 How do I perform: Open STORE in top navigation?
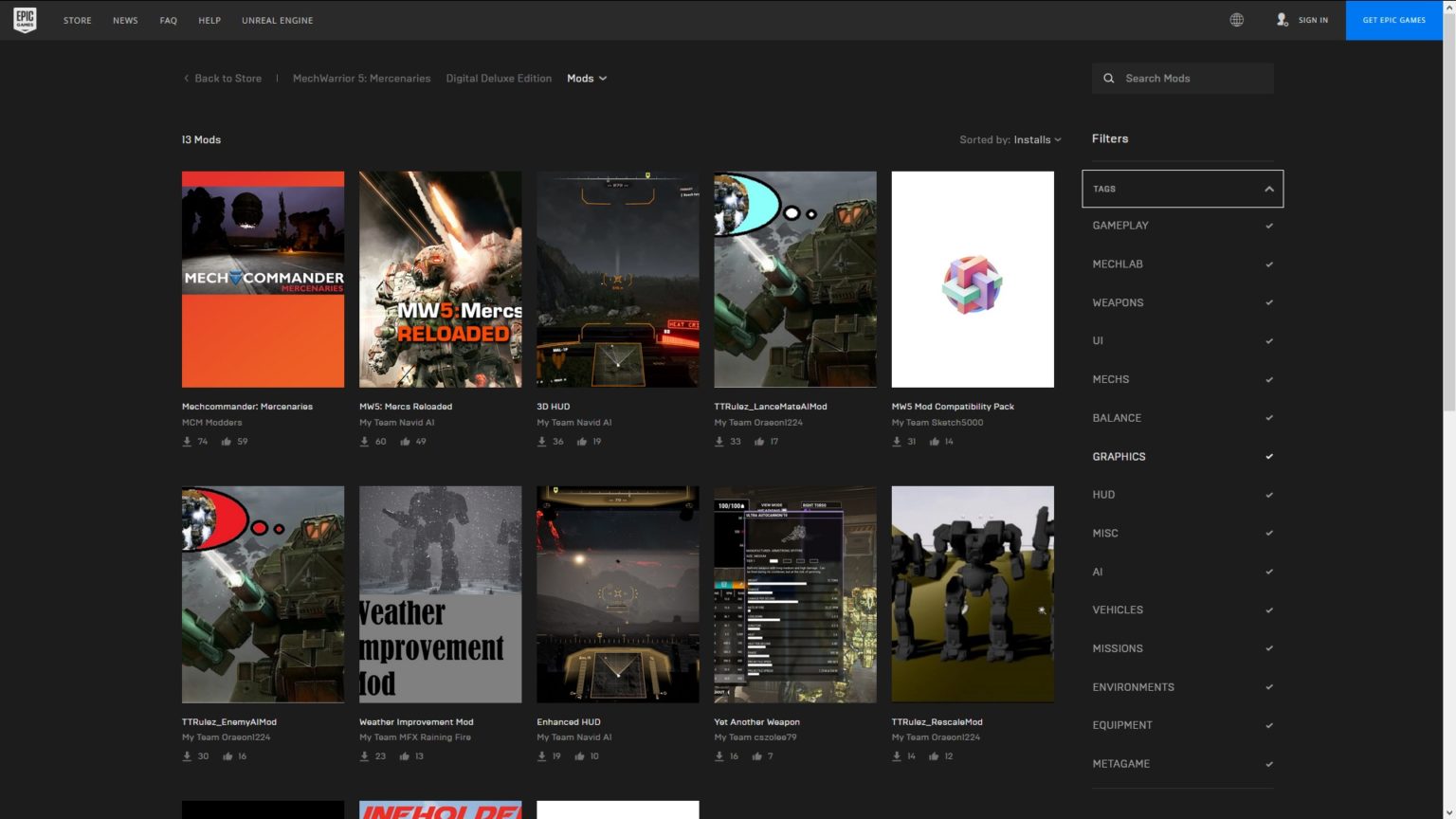coord(78,20)
